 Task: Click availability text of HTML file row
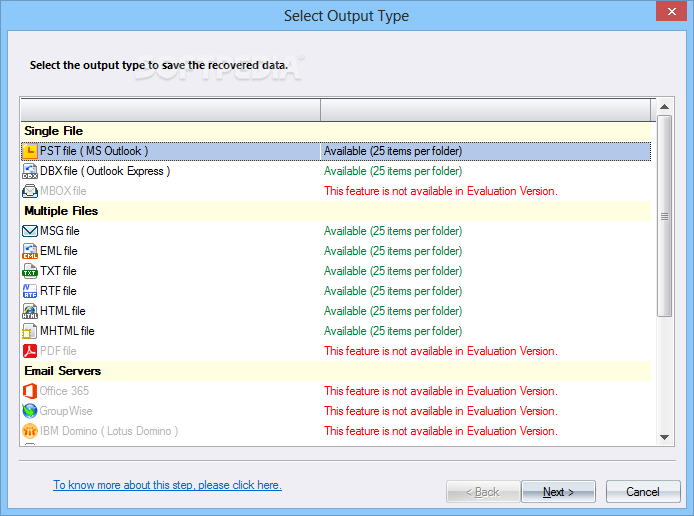(x=393, y=311)
